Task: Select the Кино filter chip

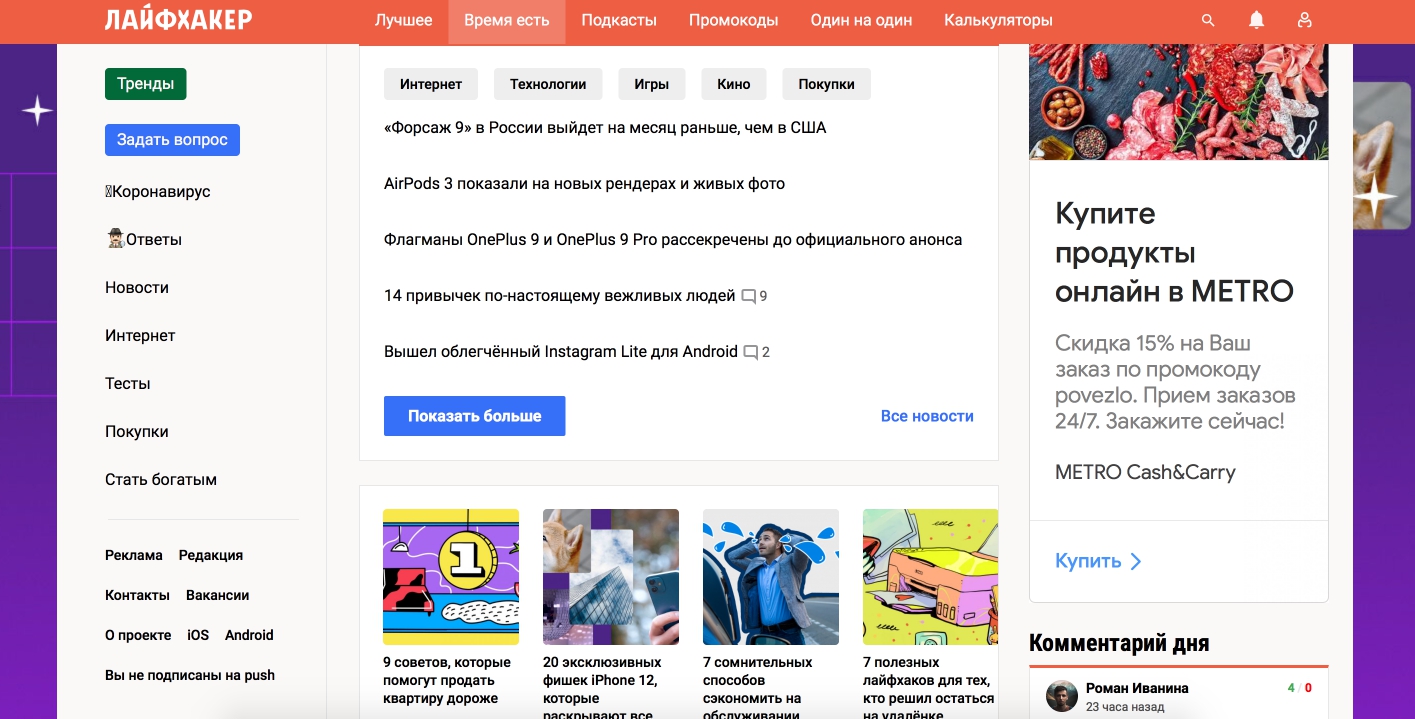Action: tap(734, 84)
